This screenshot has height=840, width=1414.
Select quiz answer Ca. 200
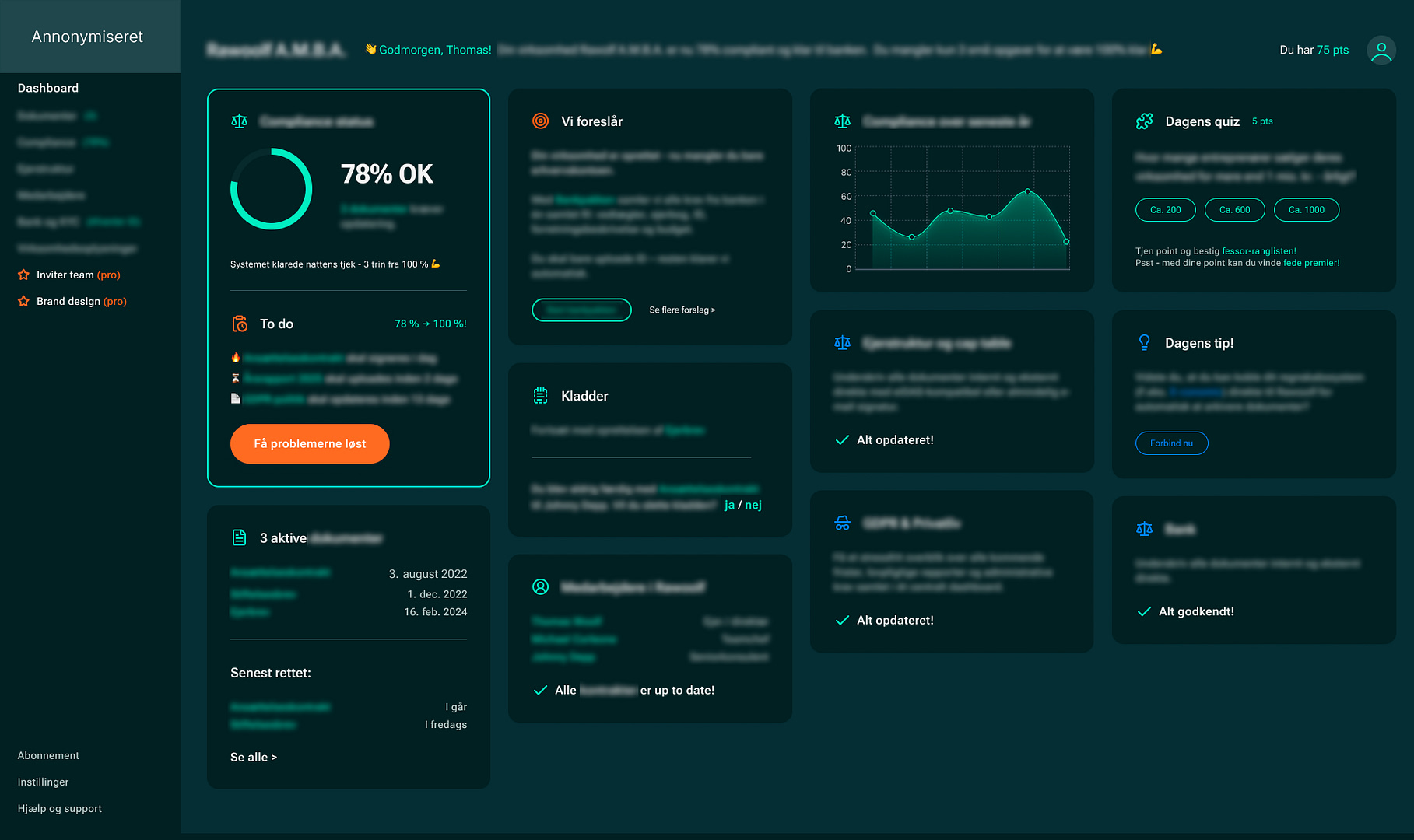point(1165,210)
